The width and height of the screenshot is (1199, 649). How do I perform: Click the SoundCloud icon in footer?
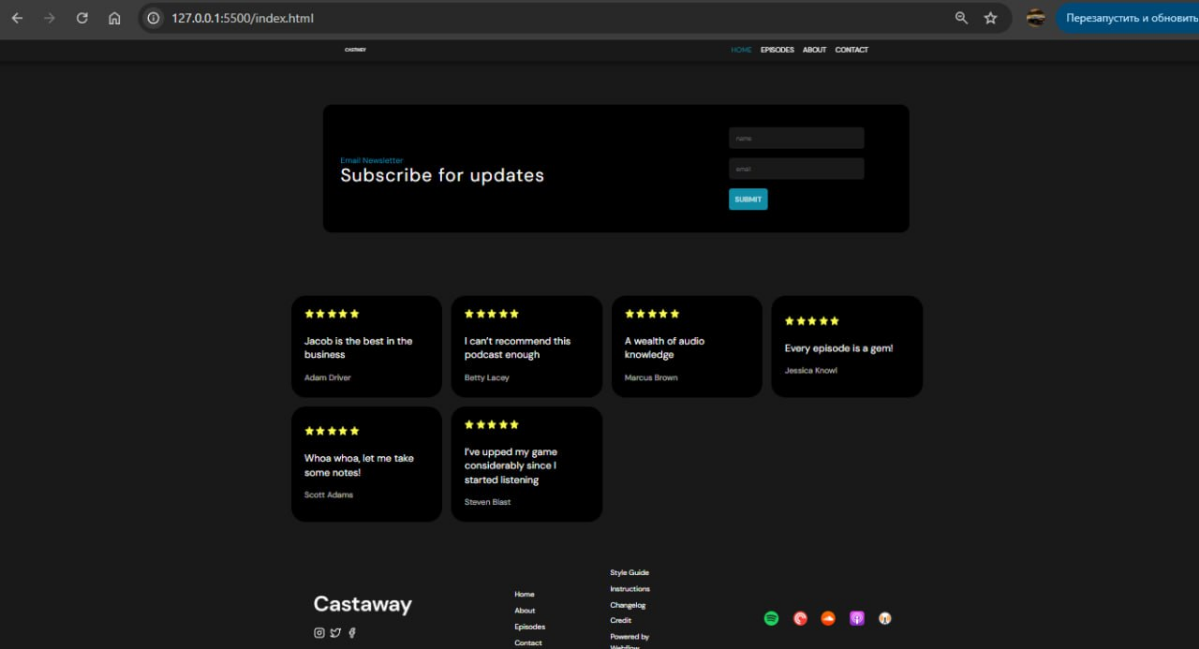click(828, 619)
